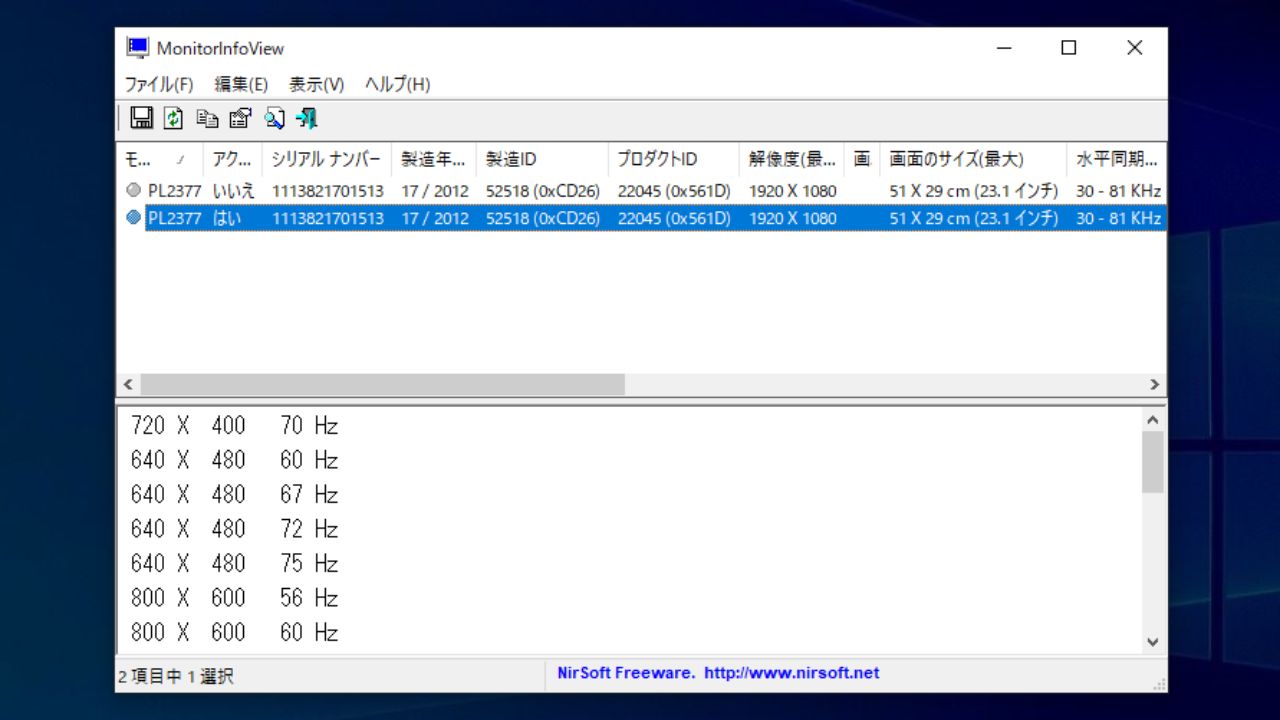
Task: Click the 2 項目中 1 選択 status text
Action: pos(175,677)
